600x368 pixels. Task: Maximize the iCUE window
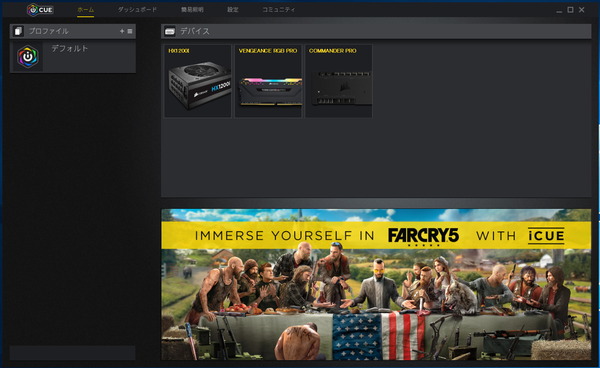click(570, 10)
